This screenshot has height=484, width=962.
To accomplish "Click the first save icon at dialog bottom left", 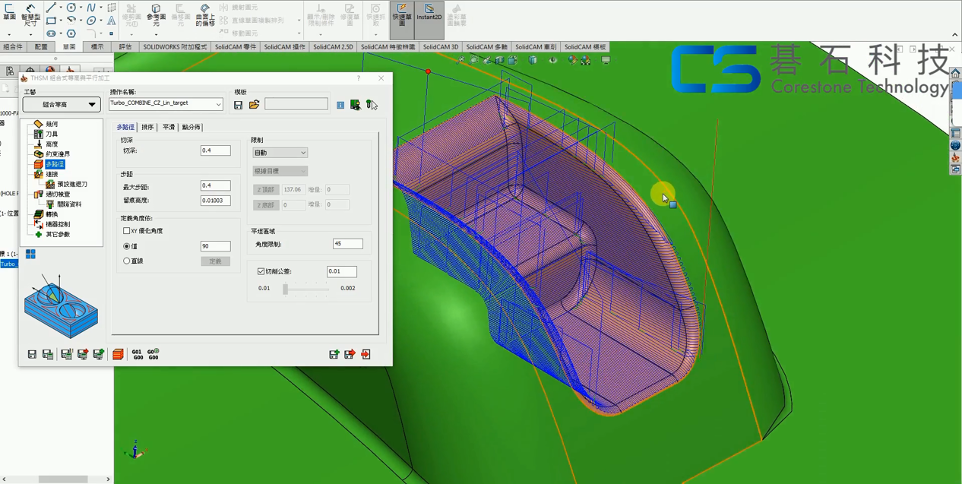I will (32, 354).
